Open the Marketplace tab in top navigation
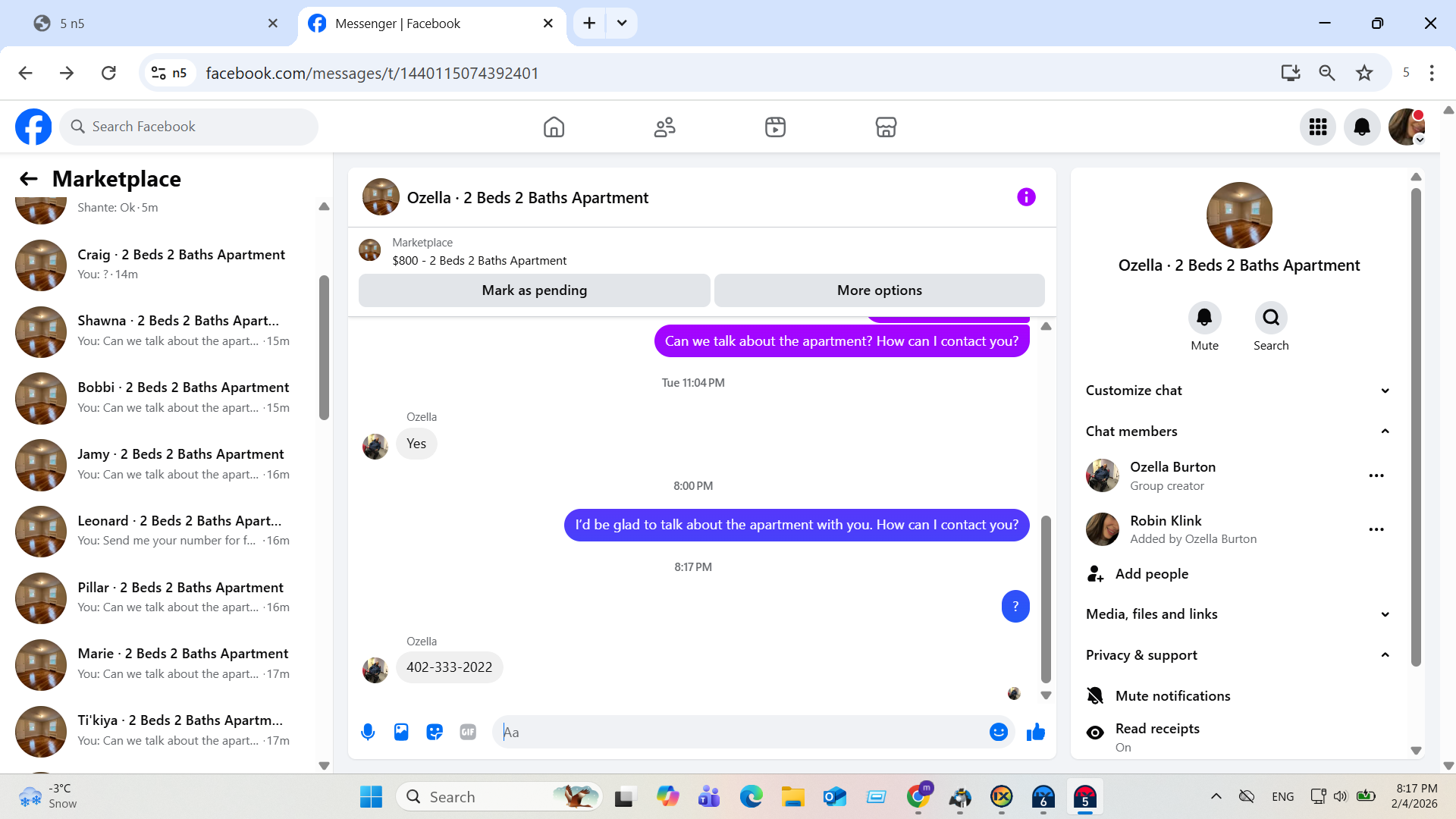The height and width of the screenshot is (819, 1456). 886,127
